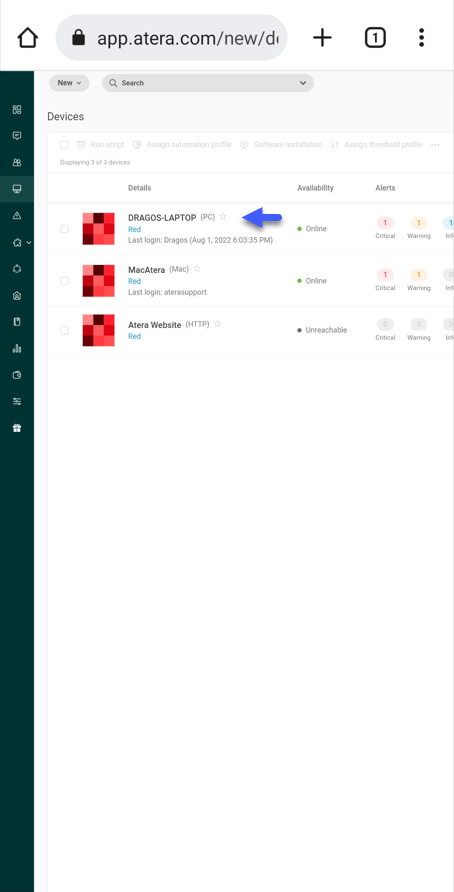The image size is (454, 892).
Task: Click the browser Home icon
Action: [x=27, y=38]
